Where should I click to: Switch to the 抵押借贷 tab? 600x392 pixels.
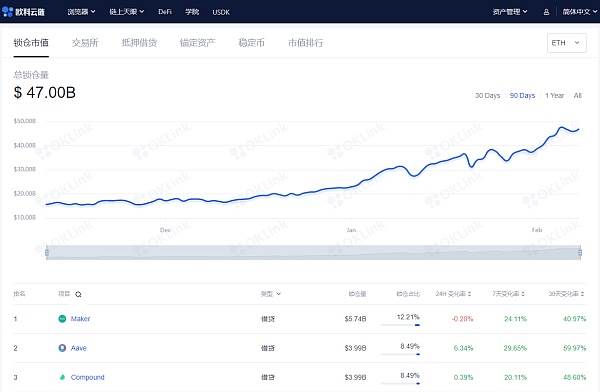coord(139,43)
